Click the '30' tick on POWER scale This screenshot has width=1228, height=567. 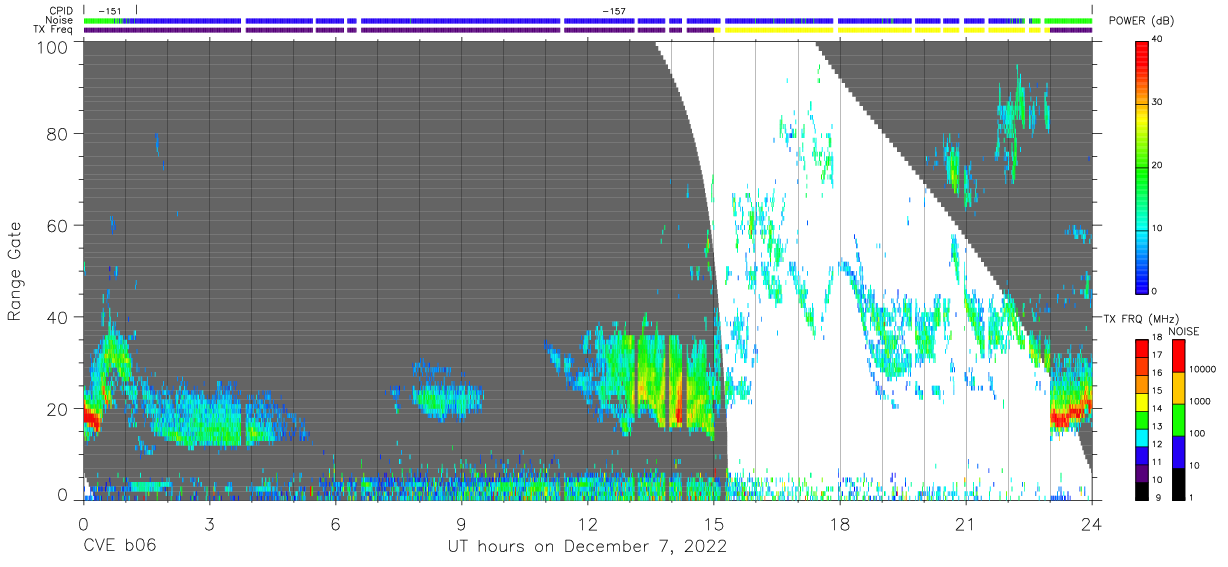tap(1158, 103)
